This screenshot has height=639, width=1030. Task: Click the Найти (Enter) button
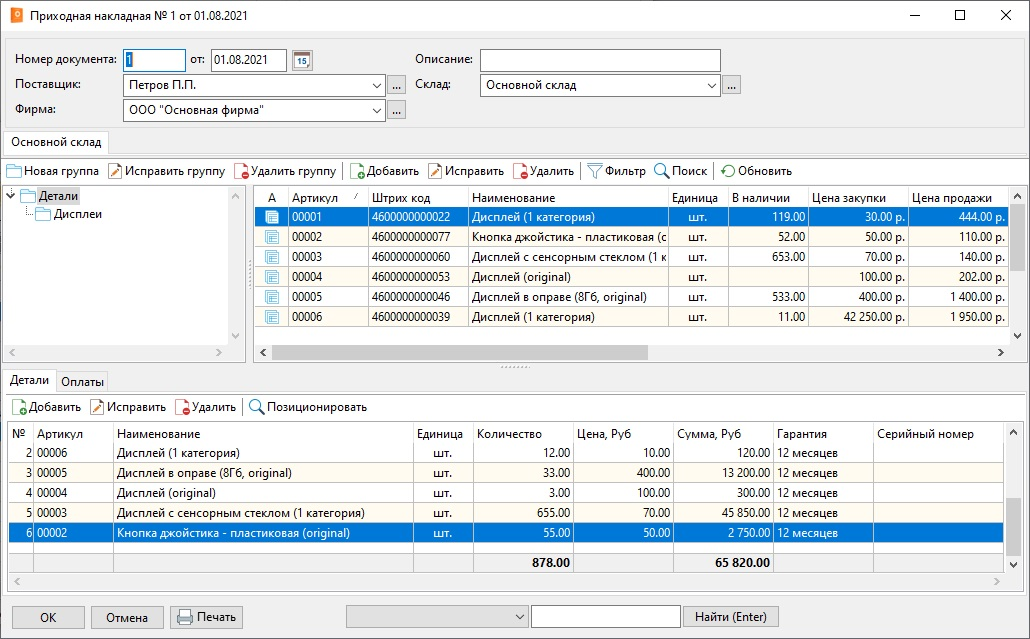730,617
